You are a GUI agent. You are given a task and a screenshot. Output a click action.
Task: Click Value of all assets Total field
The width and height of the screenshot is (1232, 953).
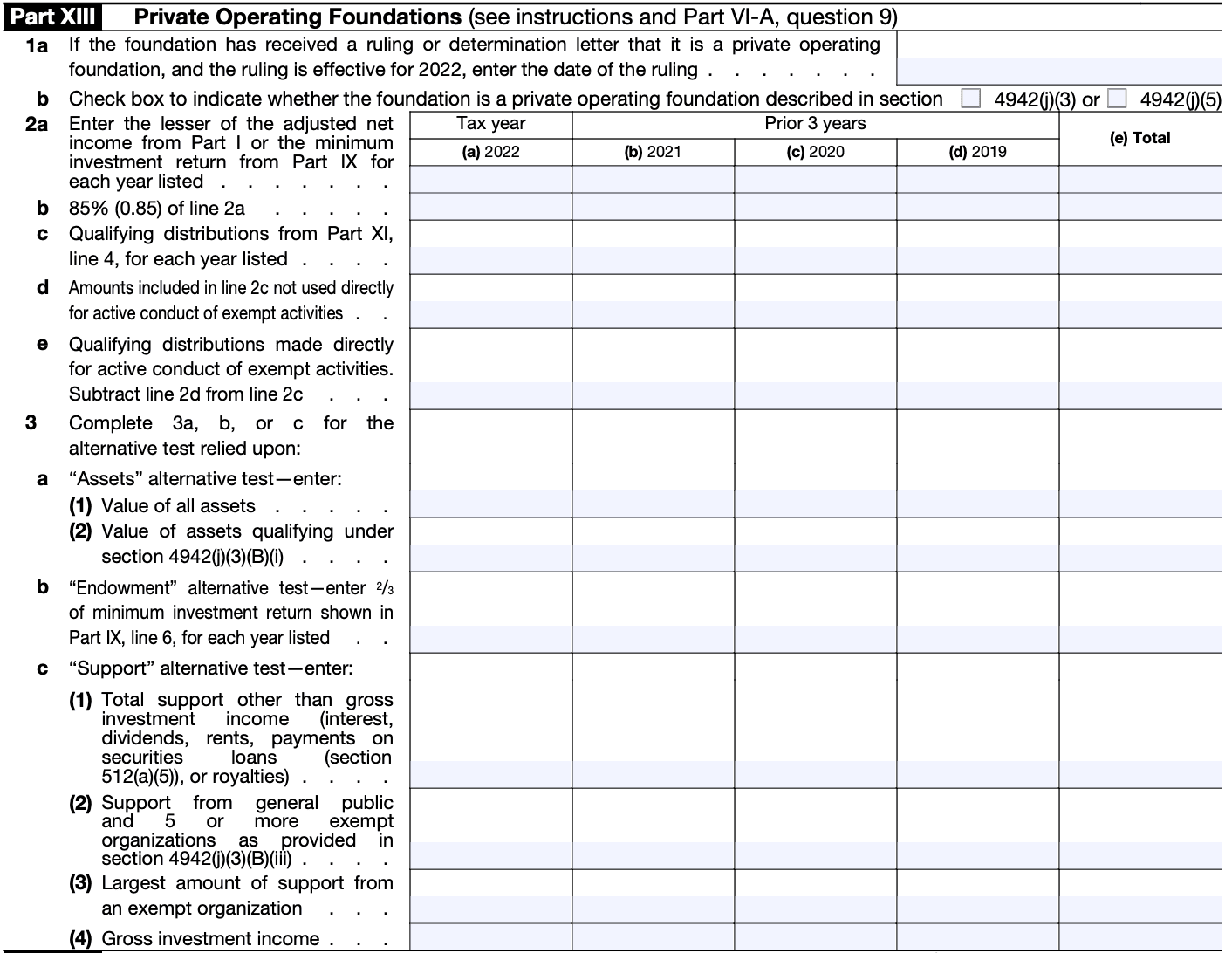(x=1140, y=504)
